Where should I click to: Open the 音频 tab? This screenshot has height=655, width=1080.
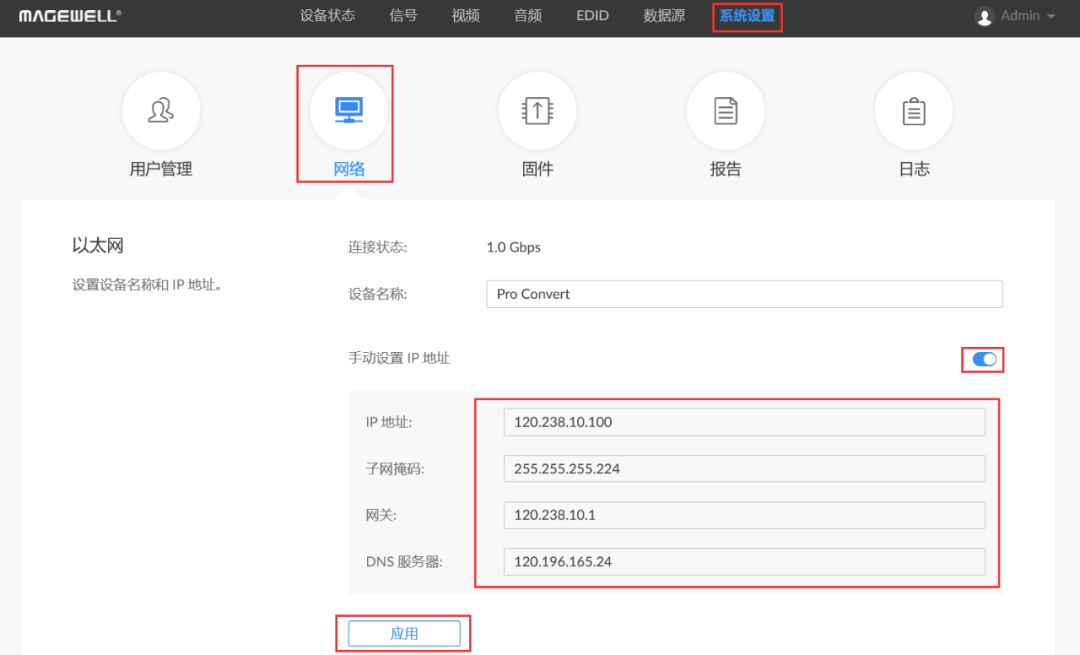pyautogui.click(x=528, y=16)
